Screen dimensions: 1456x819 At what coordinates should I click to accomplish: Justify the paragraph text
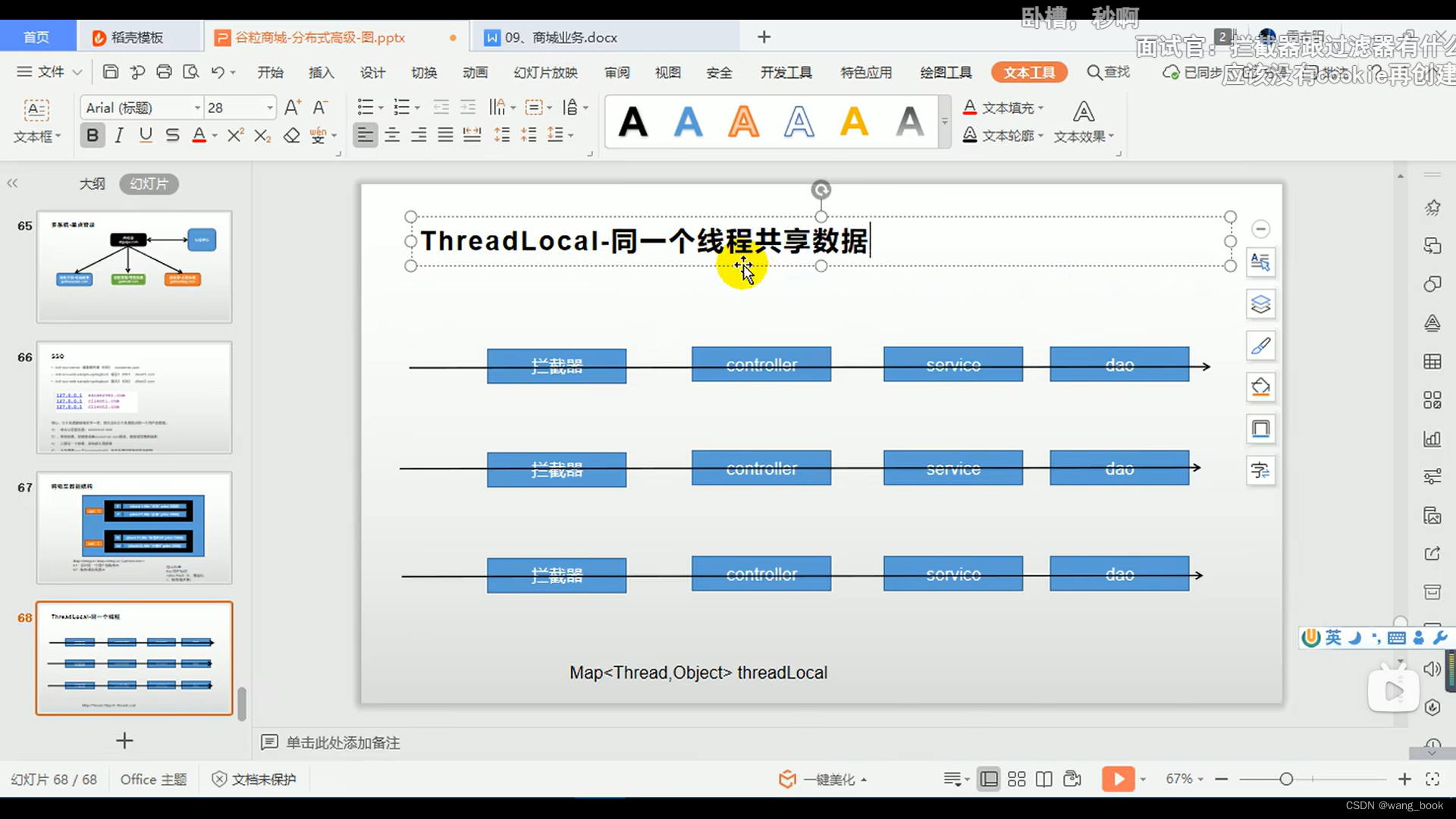pos(445,135)
